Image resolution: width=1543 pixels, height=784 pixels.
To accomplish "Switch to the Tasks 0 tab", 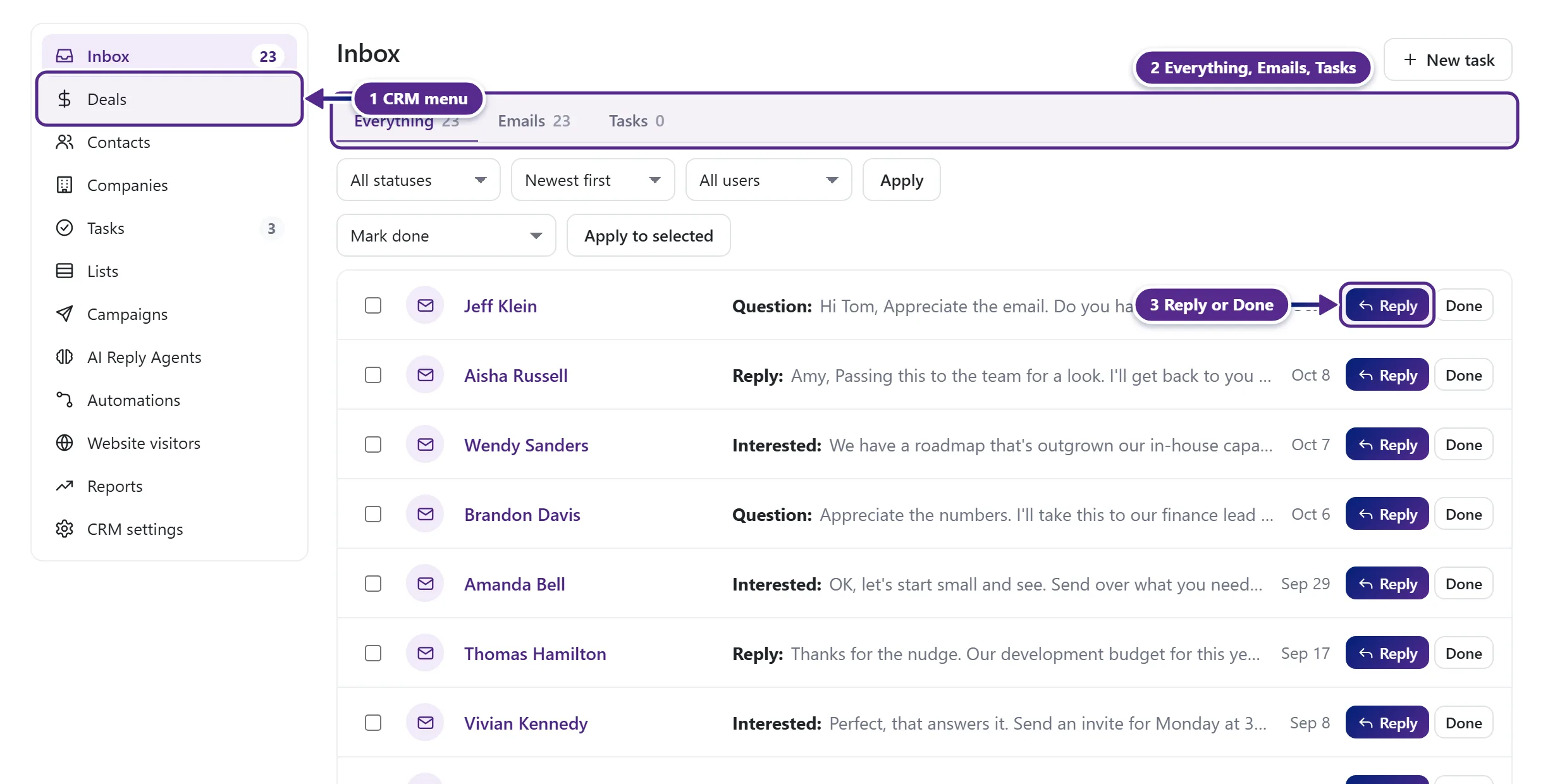I will pyautogui.click(x=636, y=121).
